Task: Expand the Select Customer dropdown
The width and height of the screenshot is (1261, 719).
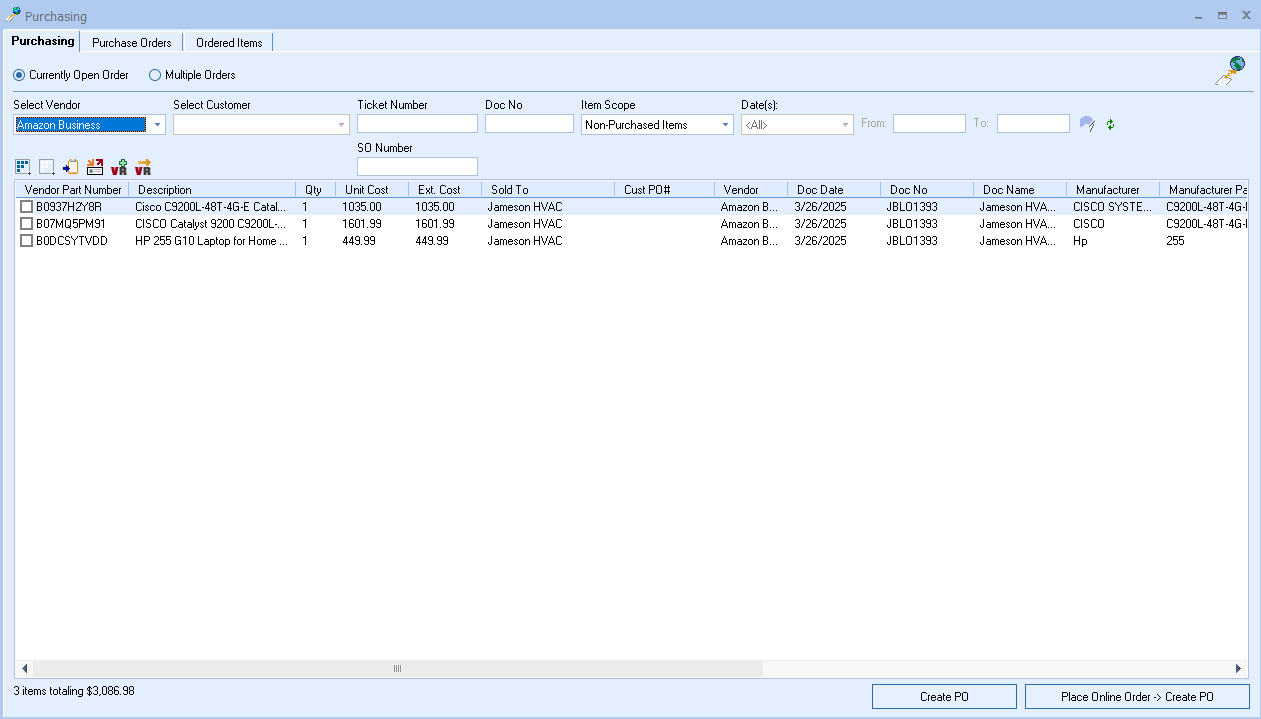Action: 341,125
